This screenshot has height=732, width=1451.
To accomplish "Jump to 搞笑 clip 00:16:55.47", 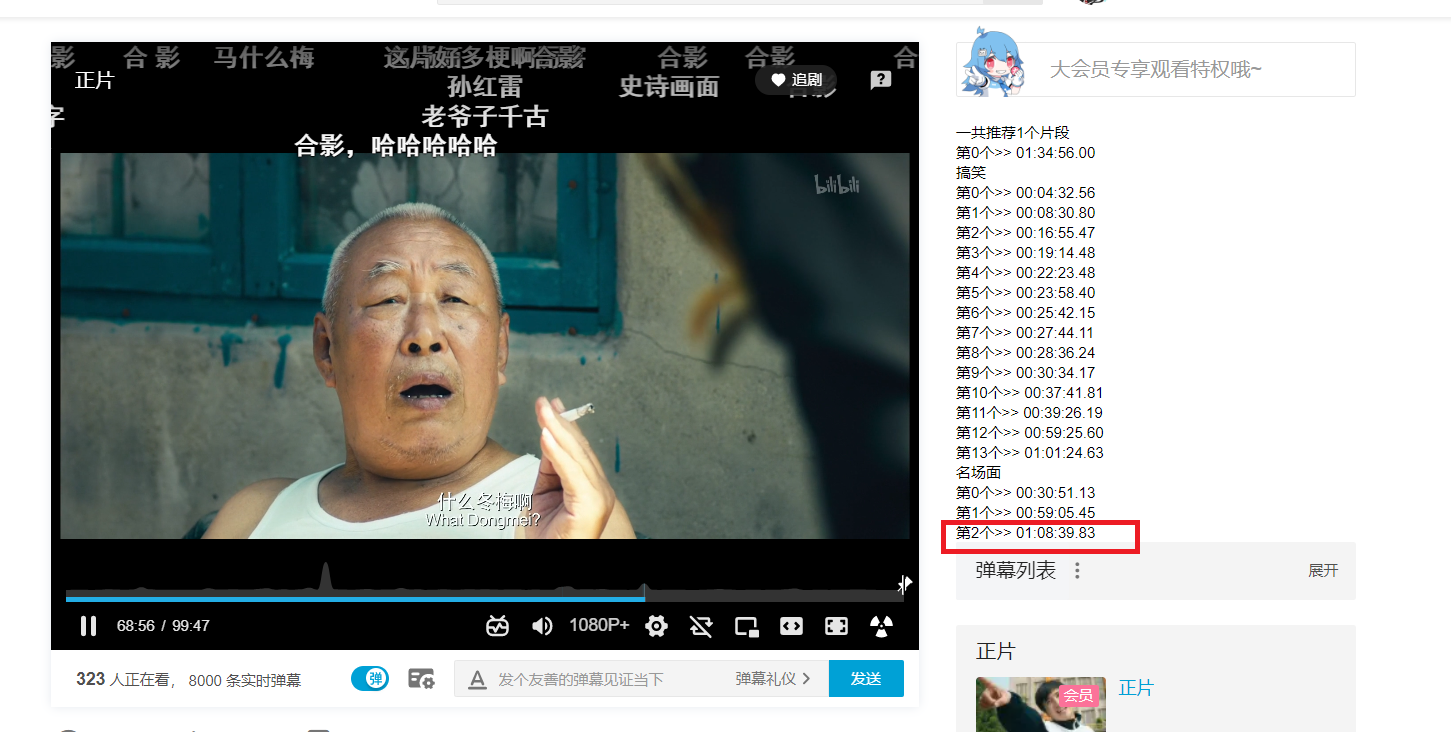I will point(1025,233).
